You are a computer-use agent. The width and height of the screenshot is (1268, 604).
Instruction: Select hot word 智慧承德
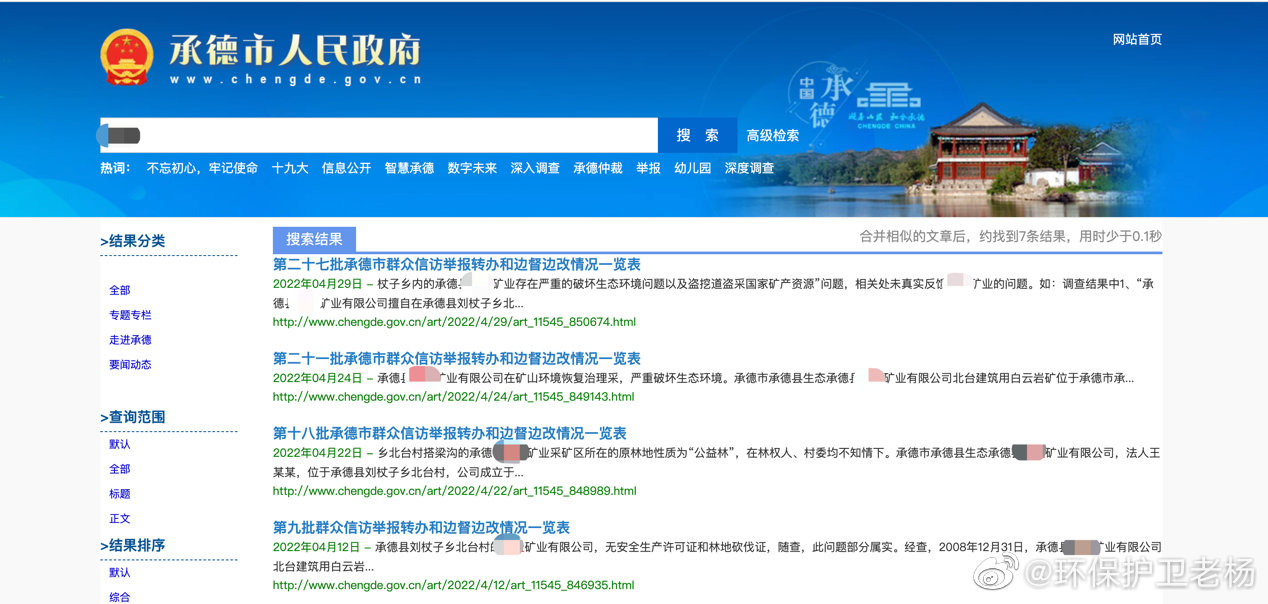(409, 168)
